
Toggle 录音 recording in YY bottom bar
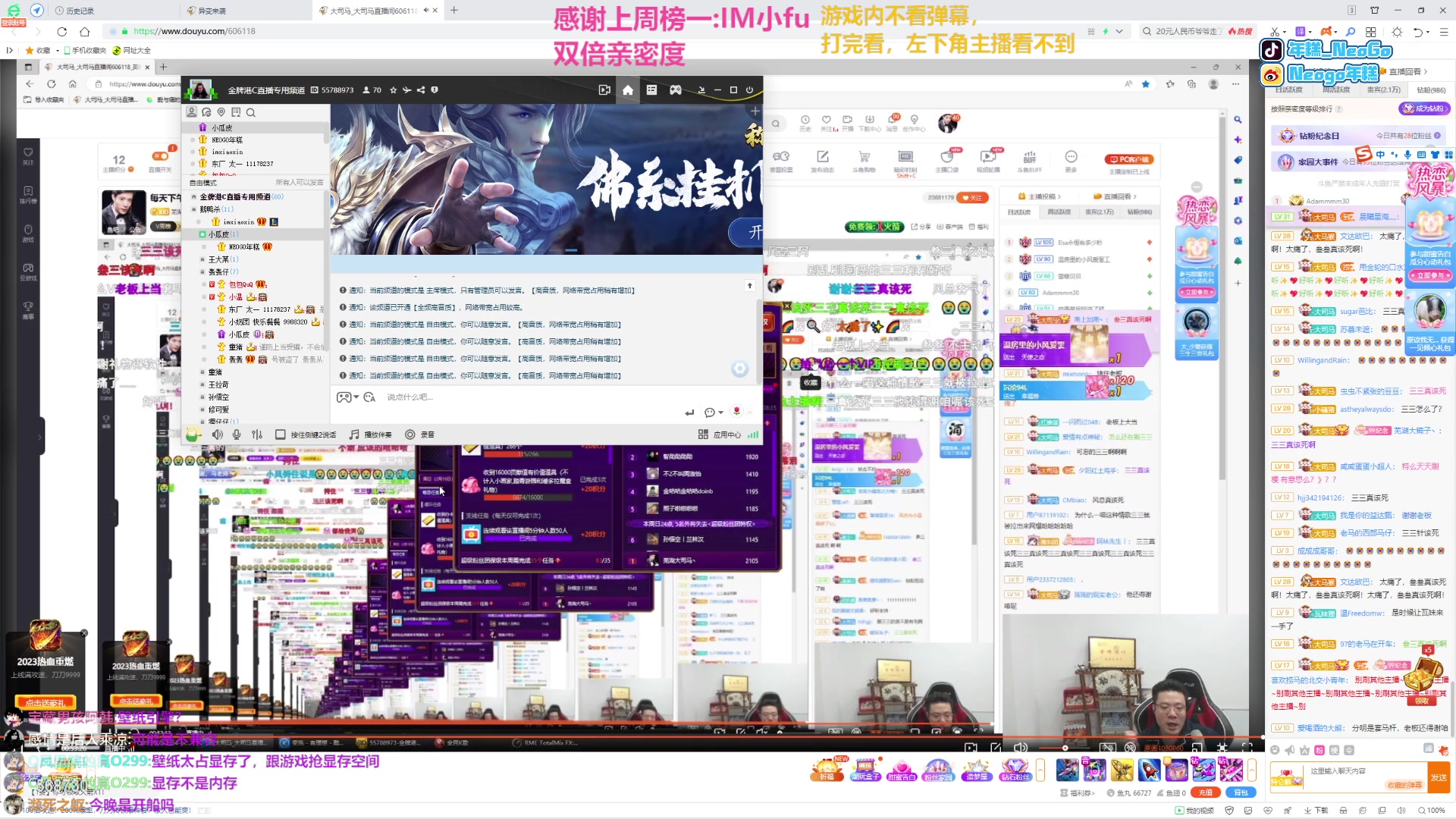click(419, 435)
